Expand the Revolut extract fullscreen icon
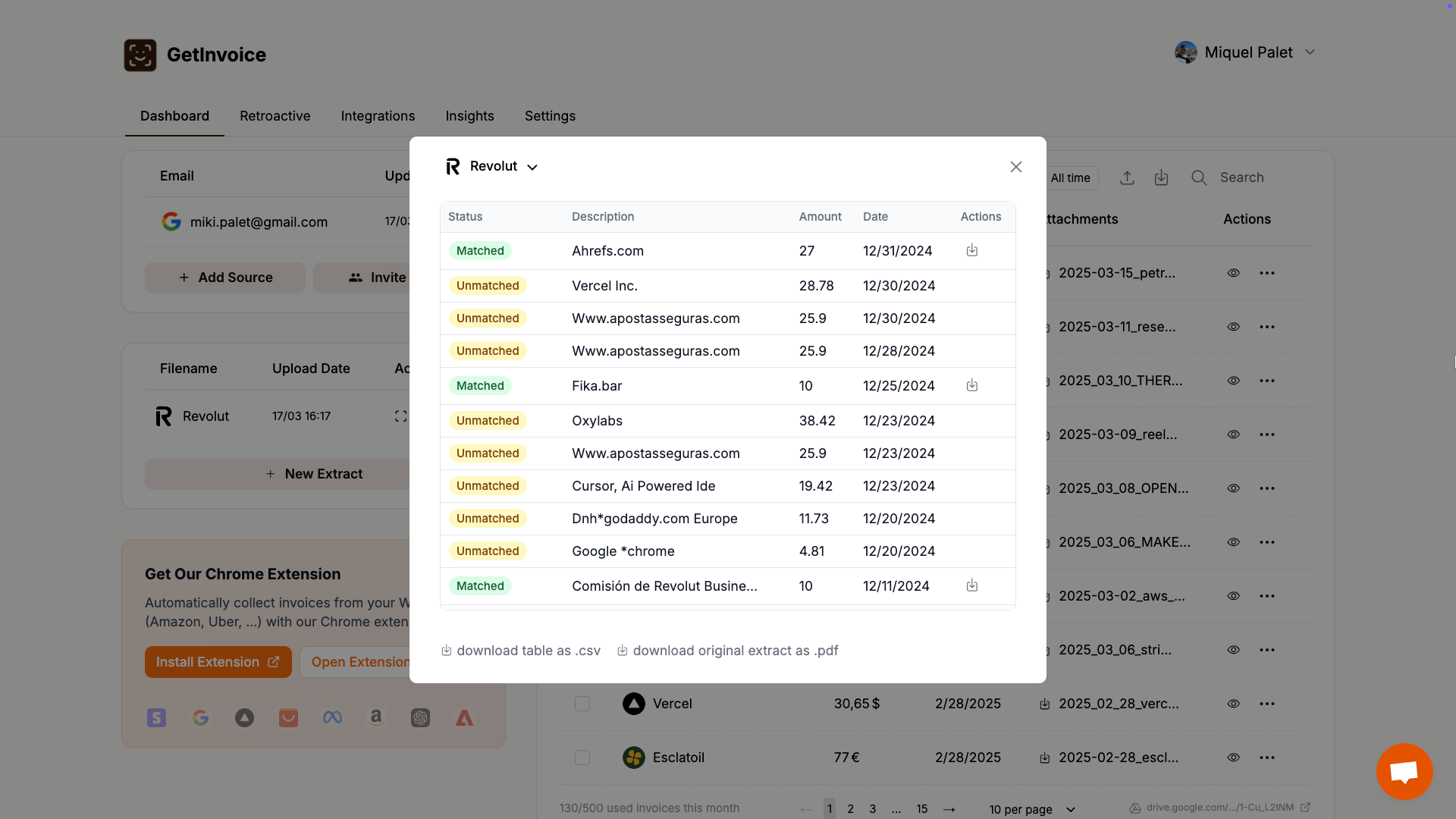Viewport: 1456px width, 819px height. 400,416
